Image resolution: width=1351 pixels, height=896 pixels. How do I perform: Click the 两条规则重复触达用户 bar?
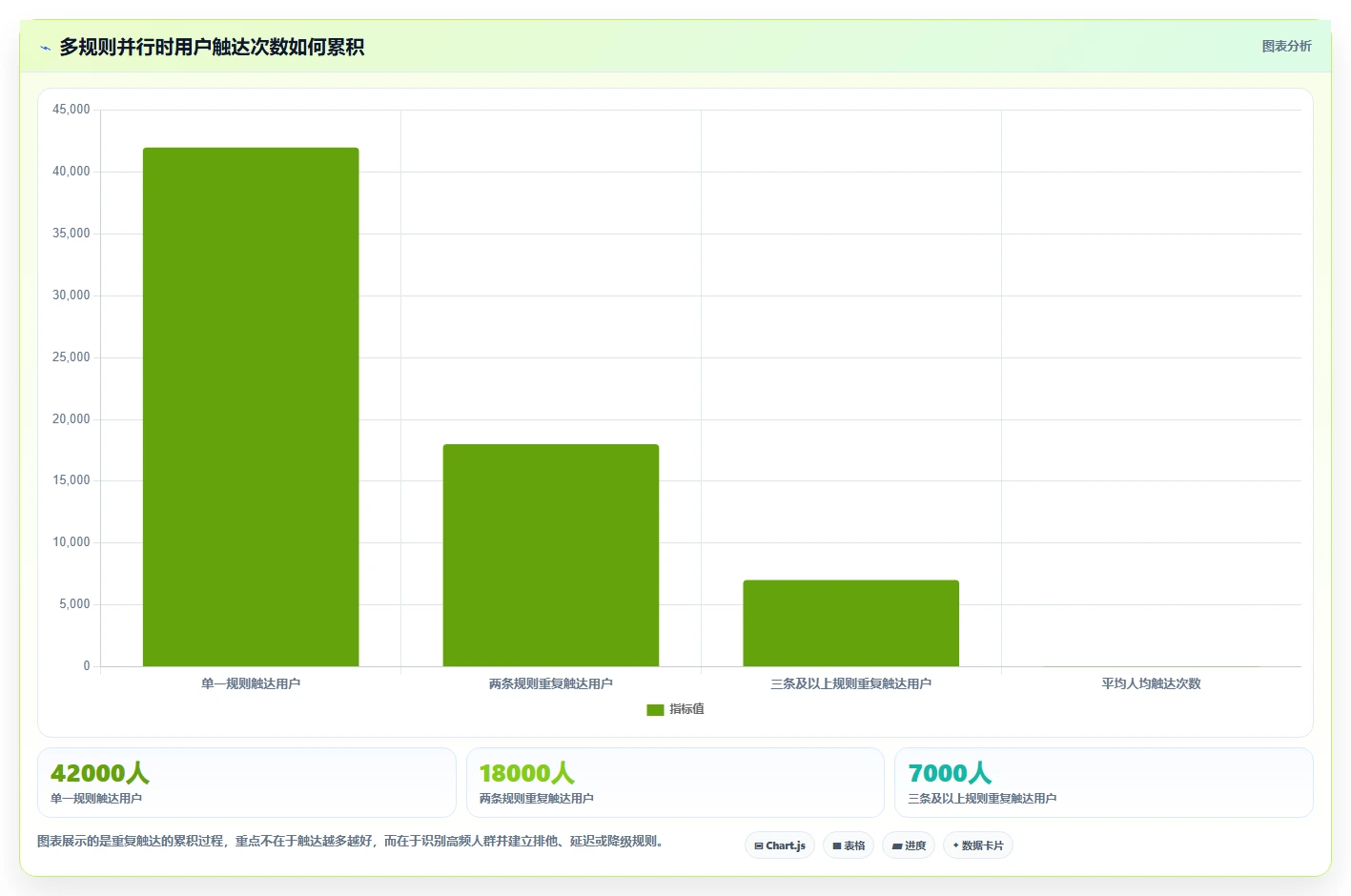point(551,556)
